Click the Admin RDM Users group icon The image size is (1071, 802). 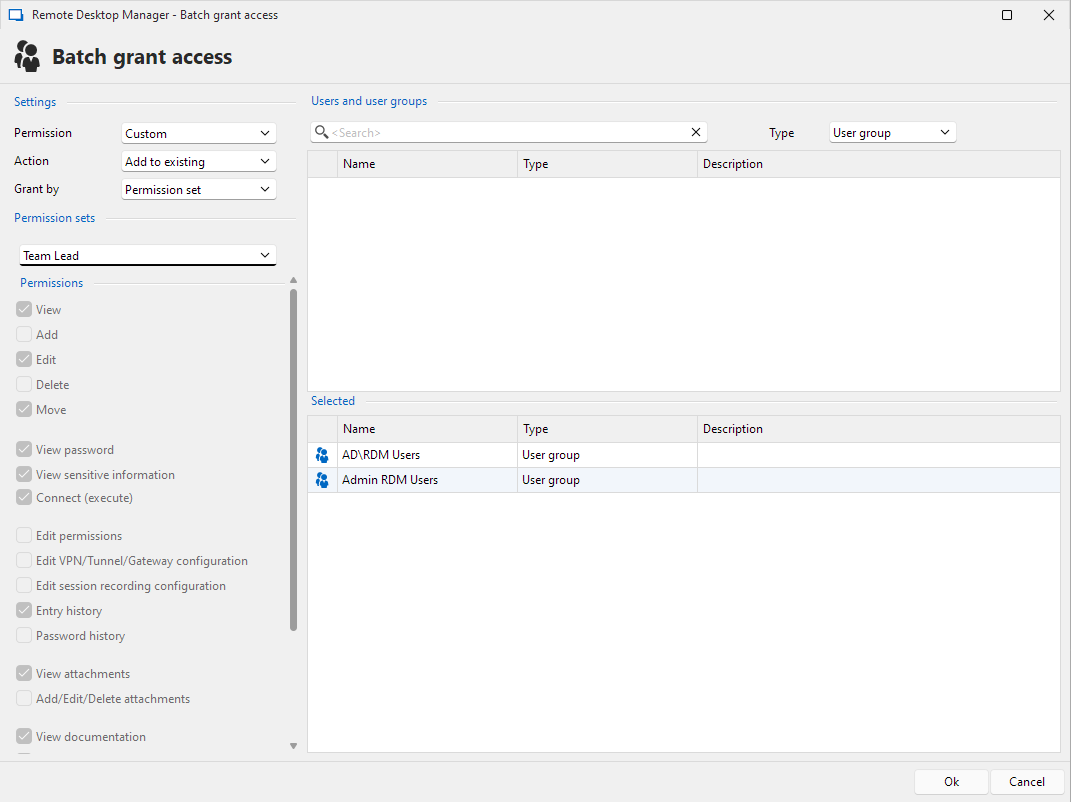pyautogui.click(x=322, y=480)
